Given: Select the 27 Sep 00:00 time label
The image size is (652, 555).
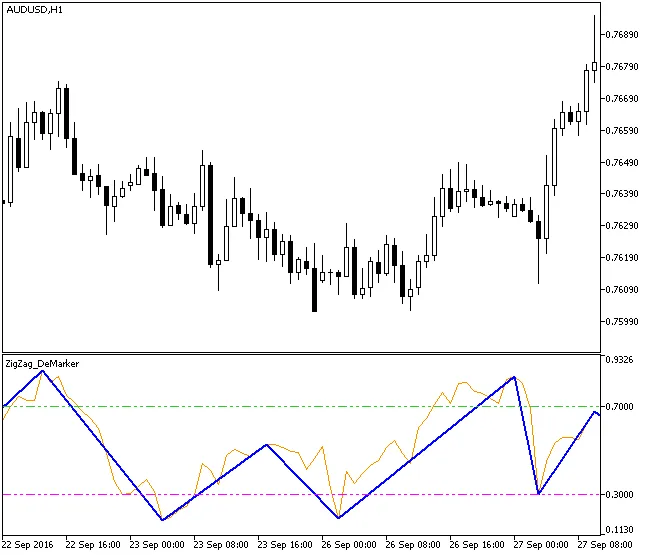Looking at the screenshot, I should click(541, 545).
